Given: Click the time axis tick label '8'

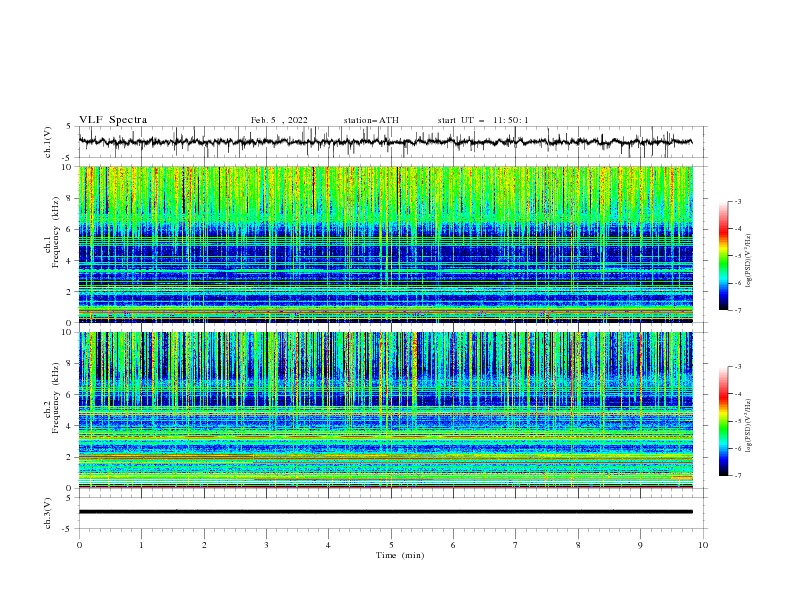Looking at the screenshot, I should [x=578, y=545].
